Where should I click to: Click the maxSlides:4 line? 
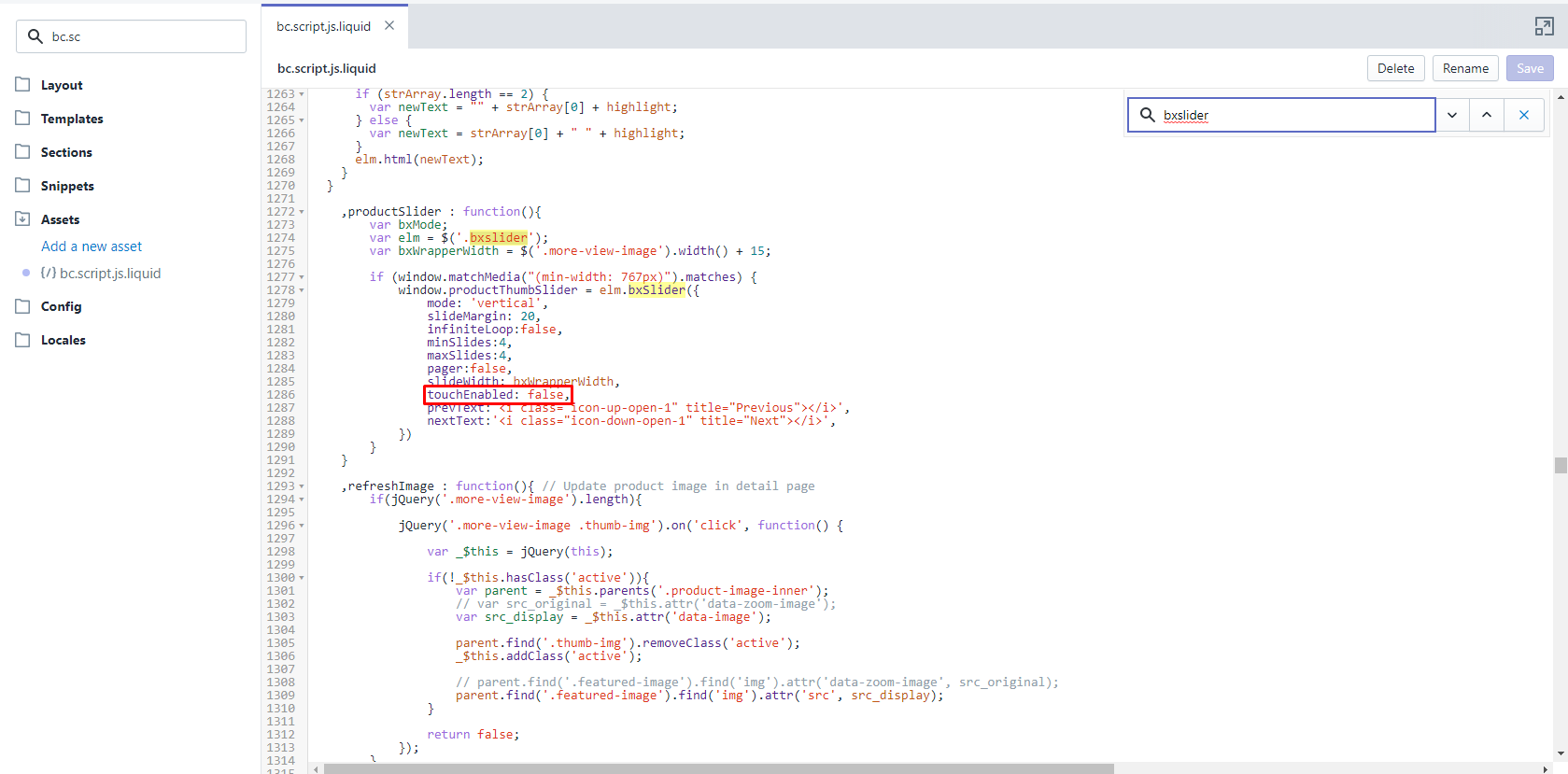click(470, 356)
